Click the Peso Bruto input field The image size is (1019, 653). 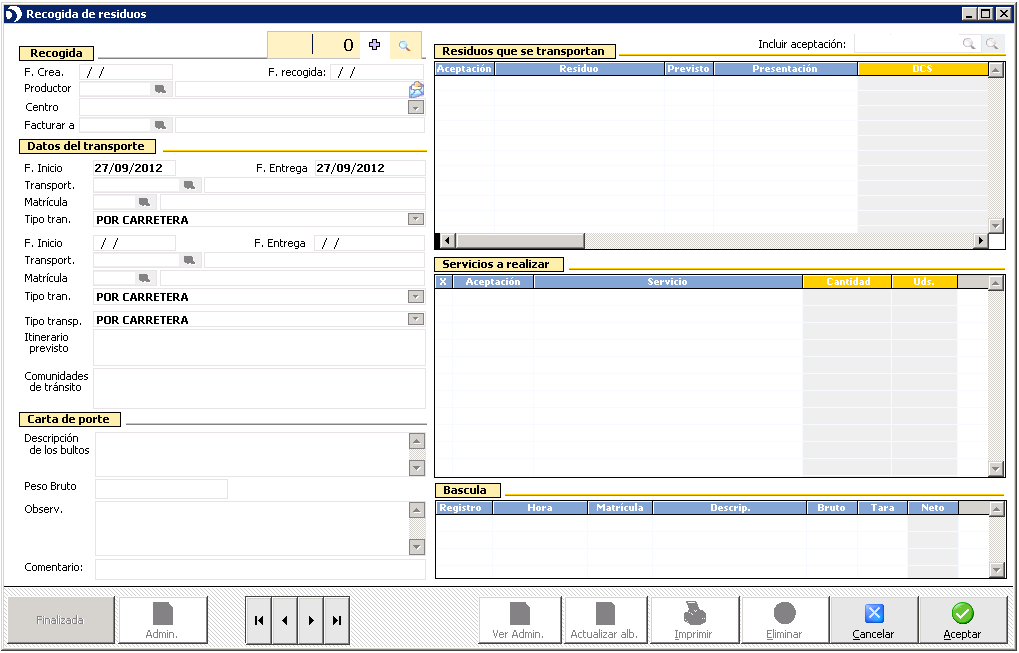coord(161,488)
